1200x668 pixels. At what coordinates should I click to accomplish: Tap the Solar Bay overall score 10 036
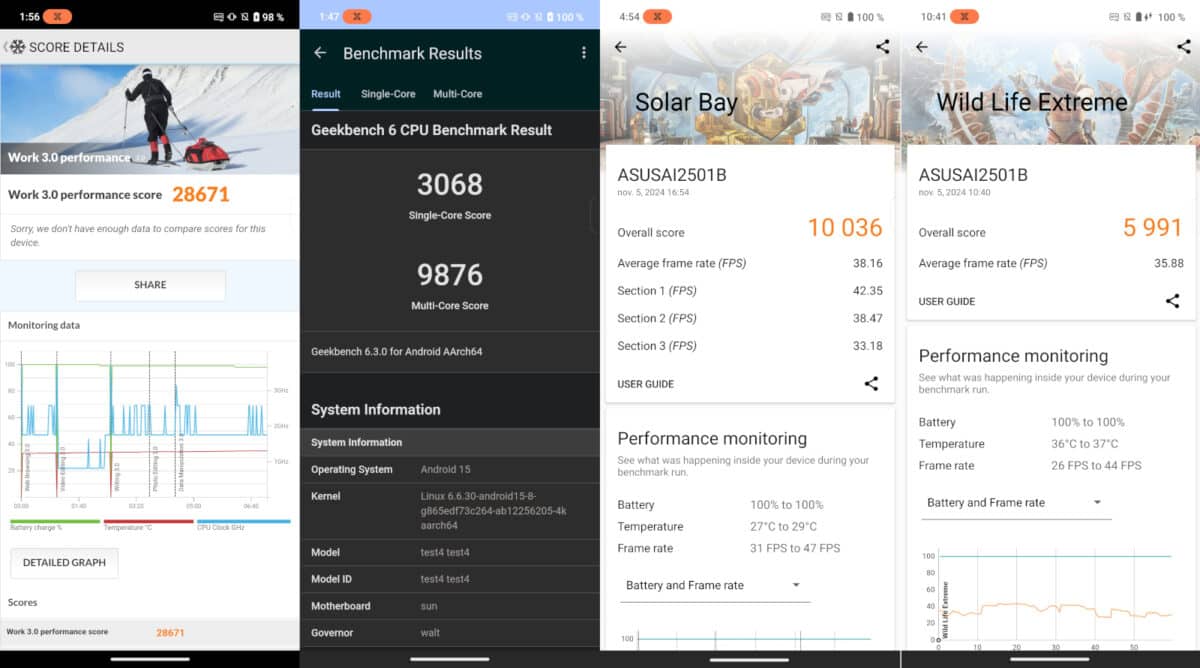tap(845, 228)
